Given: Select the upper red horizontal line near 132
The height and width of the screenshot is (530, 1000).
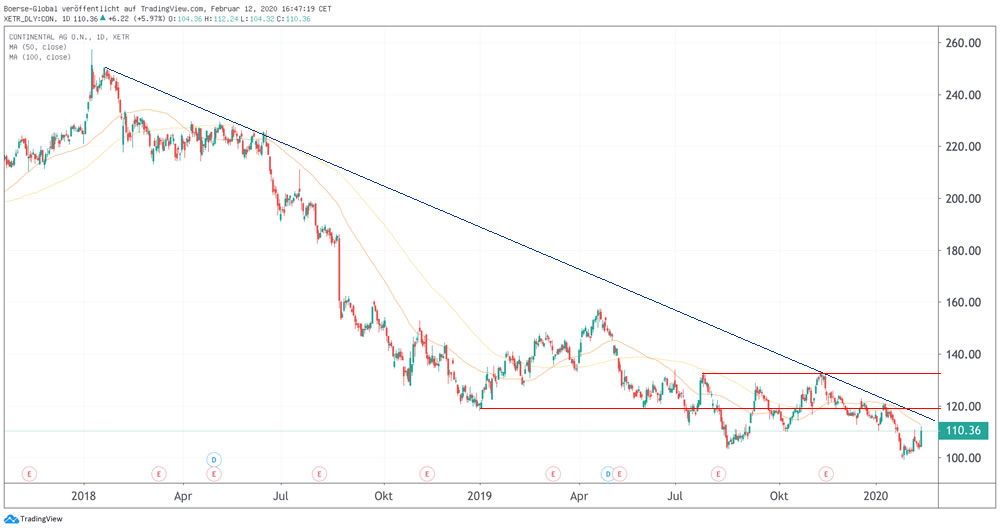Looking at the screenshot, I should (x=821, y=374).
